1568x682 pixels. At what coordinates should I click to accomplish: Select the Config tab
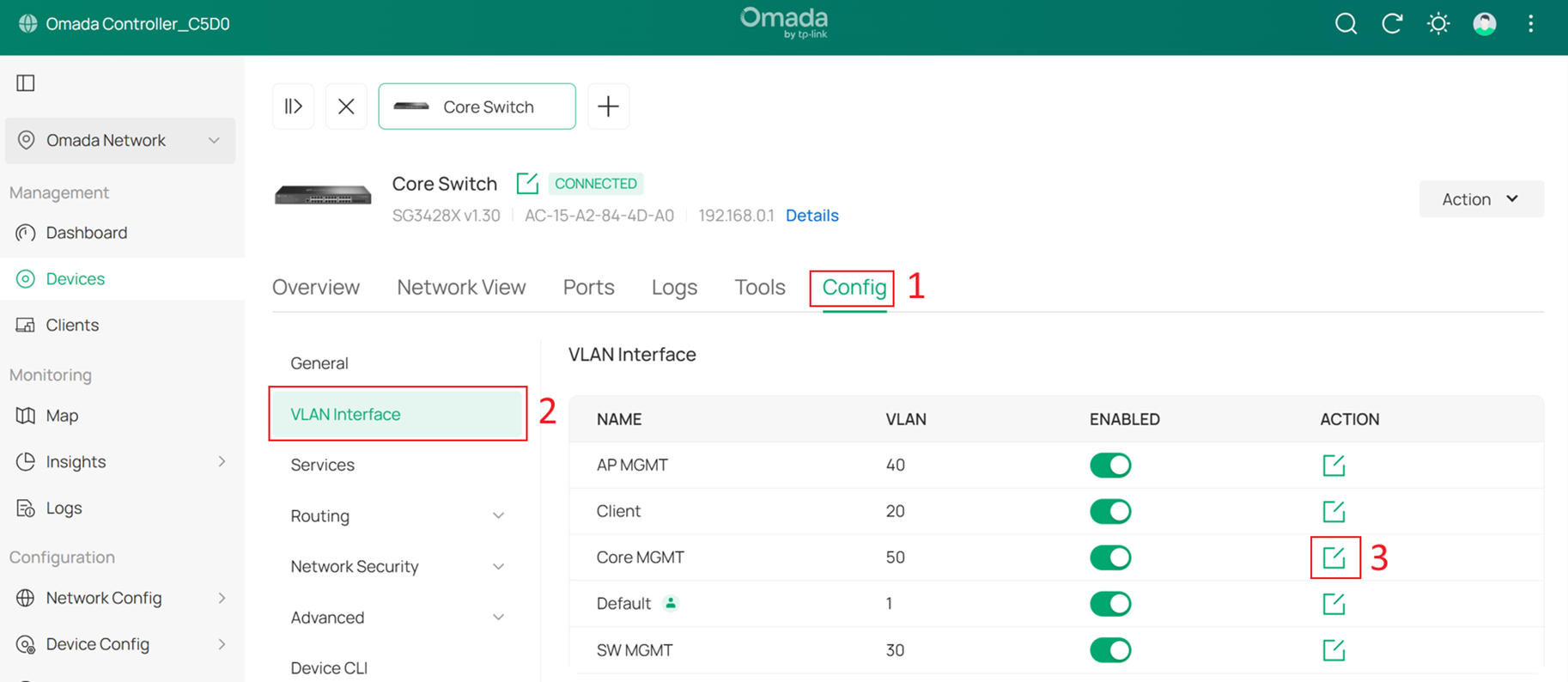[x=854, y=287]
